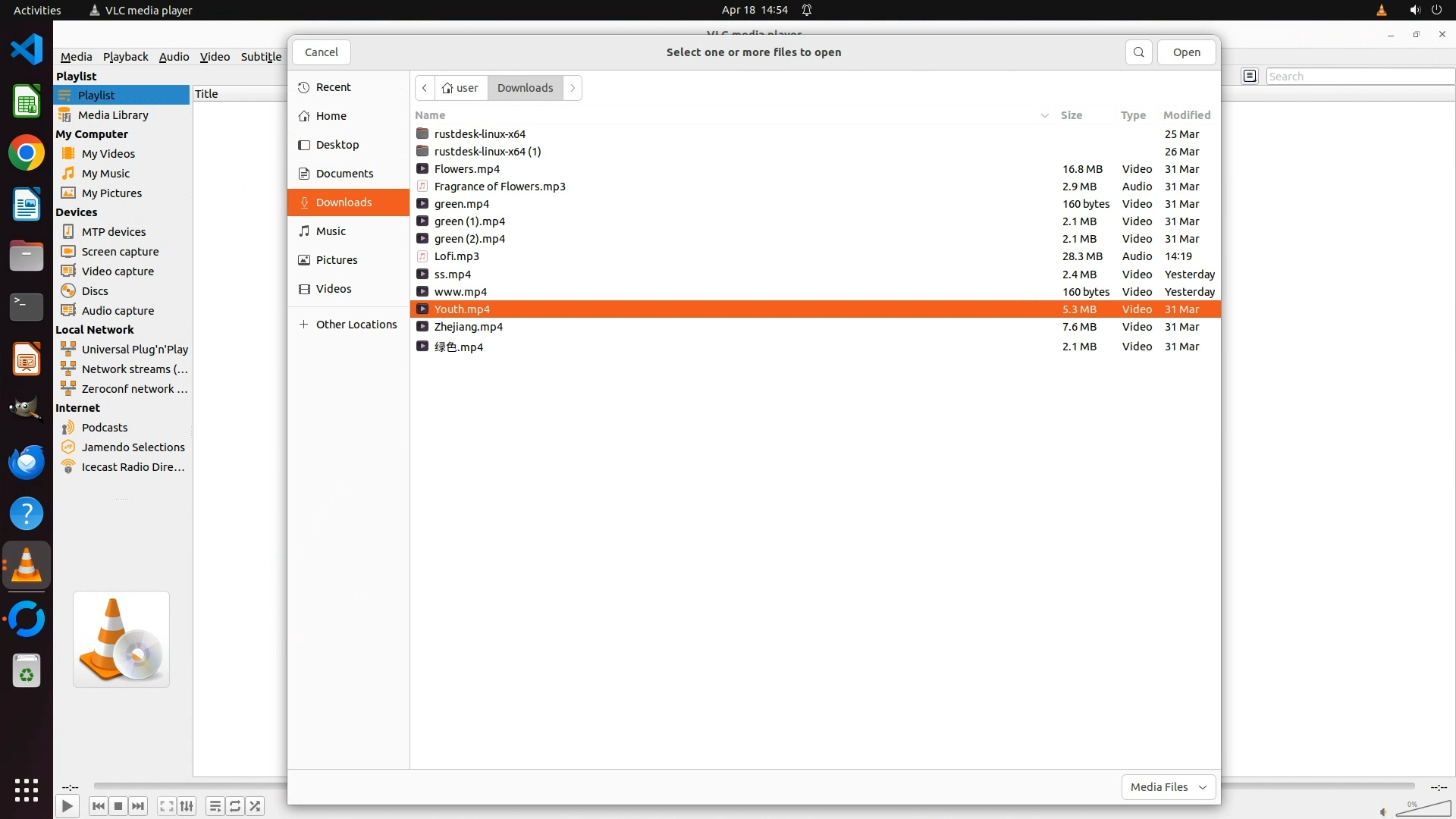Image resolution: width=1456 pixels, height=819 pixels.
Task: Click the search icon in the file dialog
Action: point(1138,52)
